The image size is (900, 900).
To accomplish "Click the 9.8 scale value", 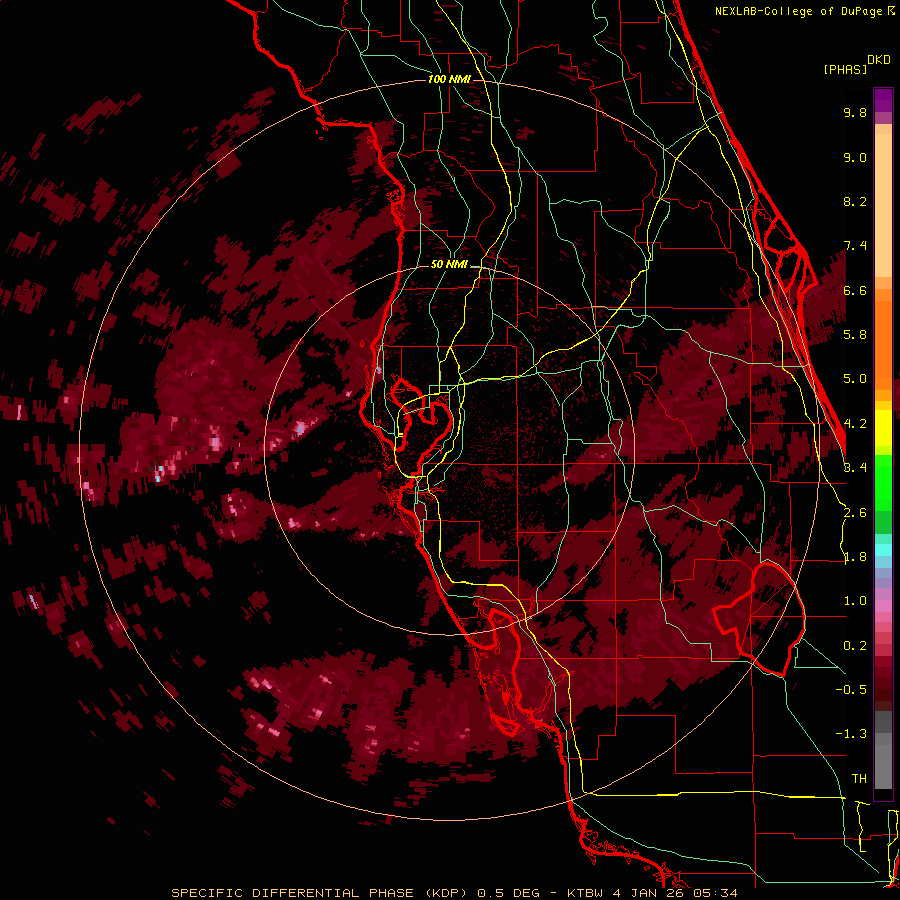I will (x=855, y=112).
